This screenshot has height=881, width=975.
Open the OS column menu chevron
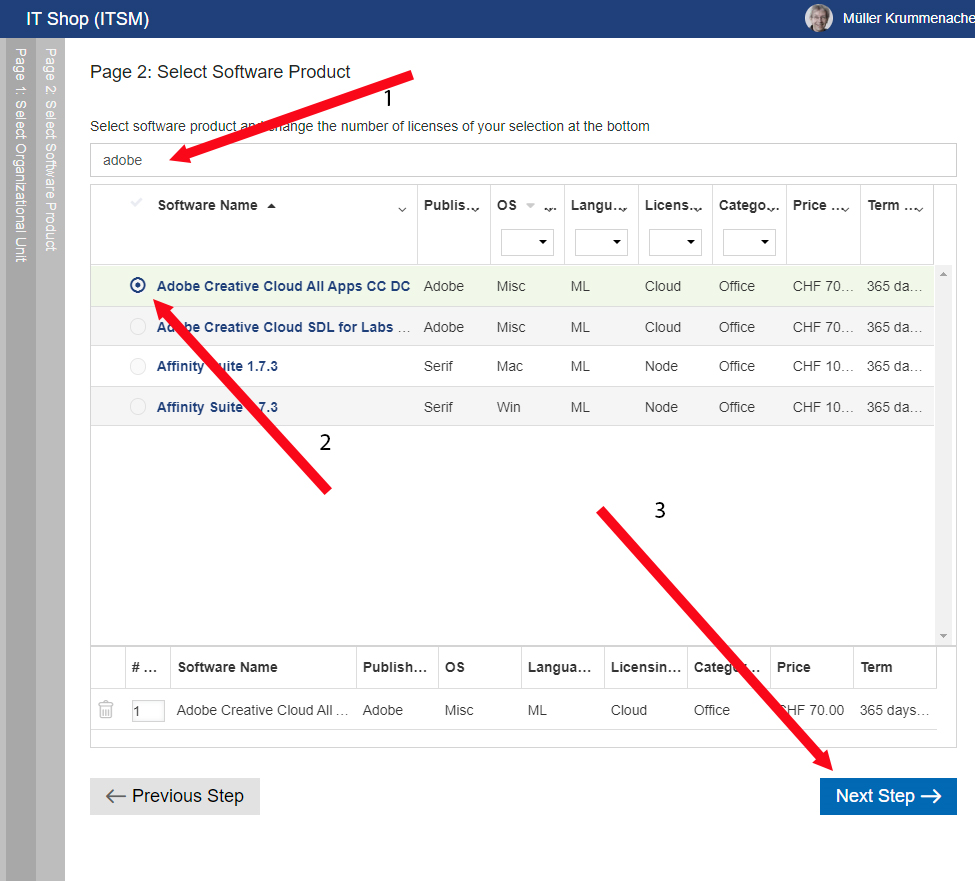pos(550,210)
